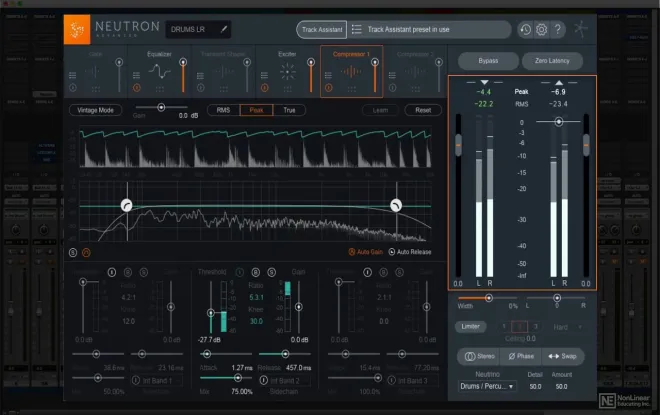Viewport: 660px width, 415px height.
Task: Grab the Exciter module's reorder dots handle
Action: pos(287,89)
